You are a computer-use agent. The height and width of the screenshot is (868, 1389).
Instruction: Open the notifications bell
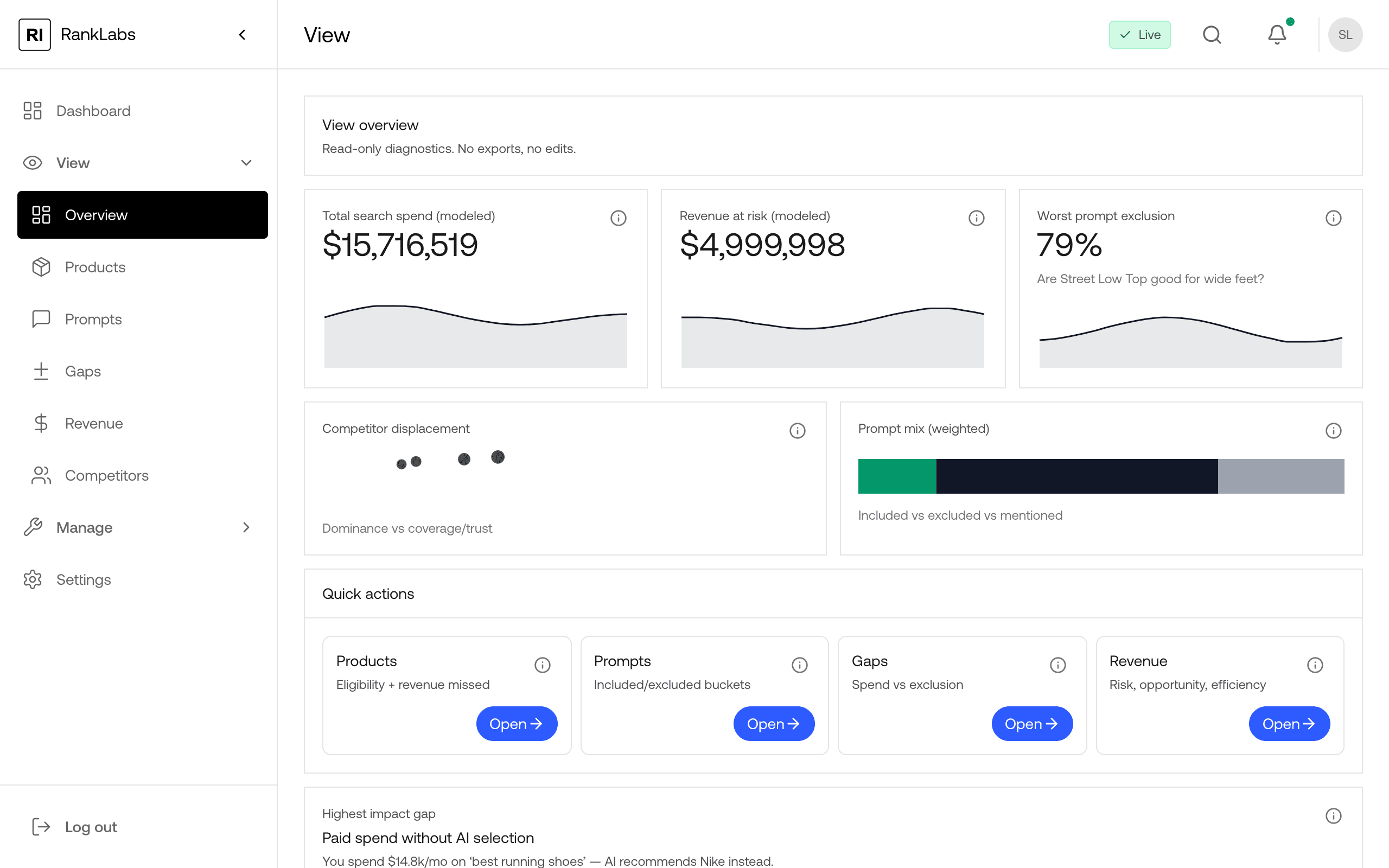click(x=1277, y=34)
